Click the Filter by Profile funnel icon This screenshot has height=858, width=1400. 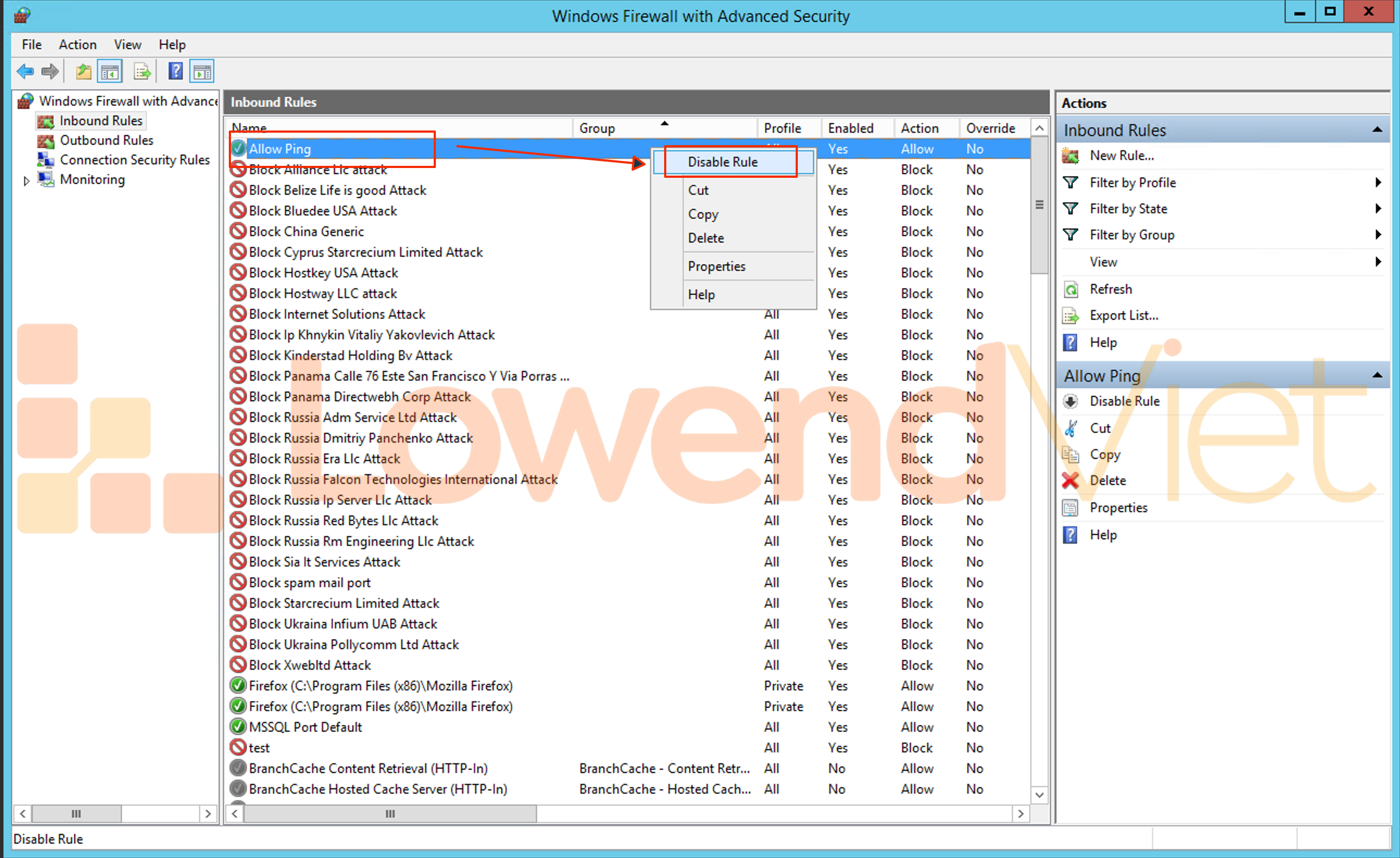click(1070, 183)
